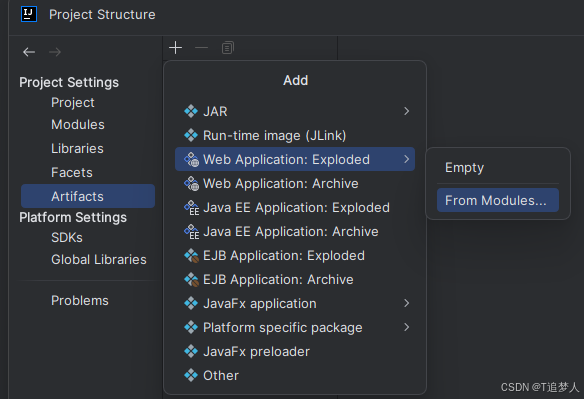
Task: Click the Java EE Application: Exploded icon
Action: coord(191,208)
